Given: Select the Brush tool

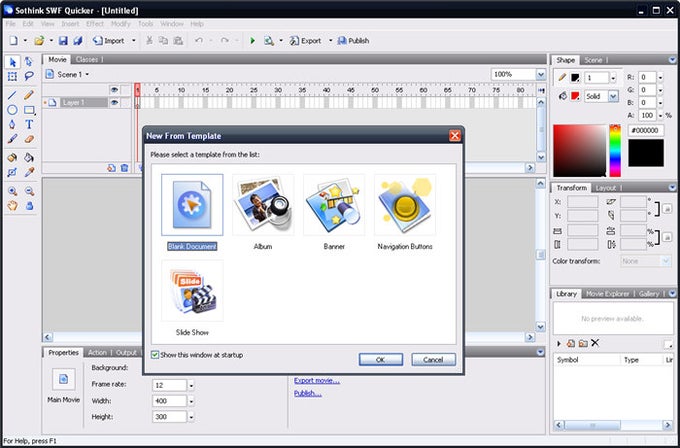Looking at the screenshot, I should (13, 139).
